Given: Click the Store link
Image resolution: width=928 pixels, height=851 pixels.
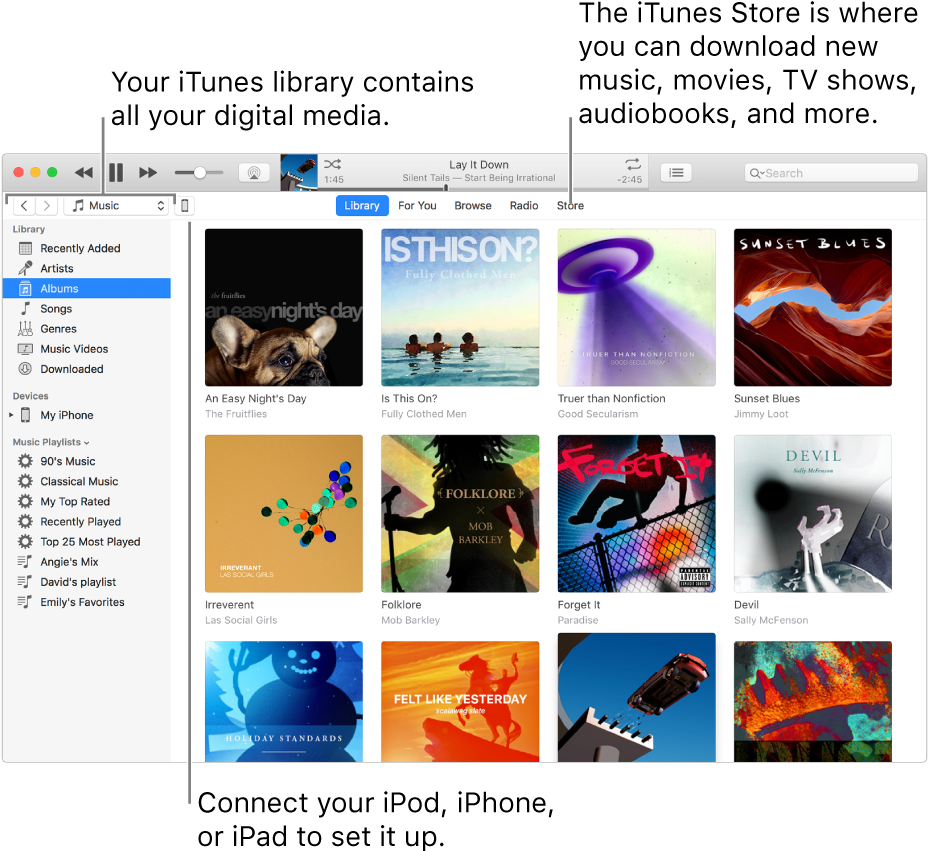Looking at the screenshot, I should (x=570, y=205).
